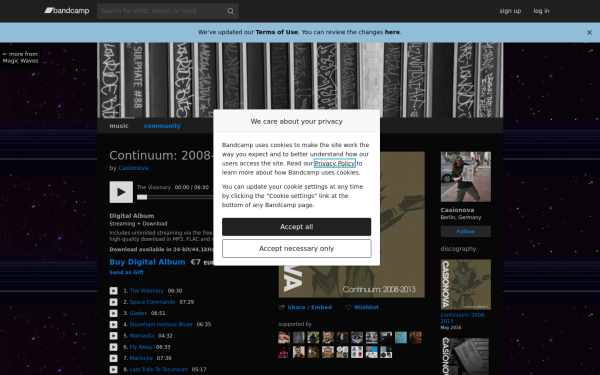Dismiss the Terms of Use banner
This screenshot has height=375, width=600.
tap(589, 33)
